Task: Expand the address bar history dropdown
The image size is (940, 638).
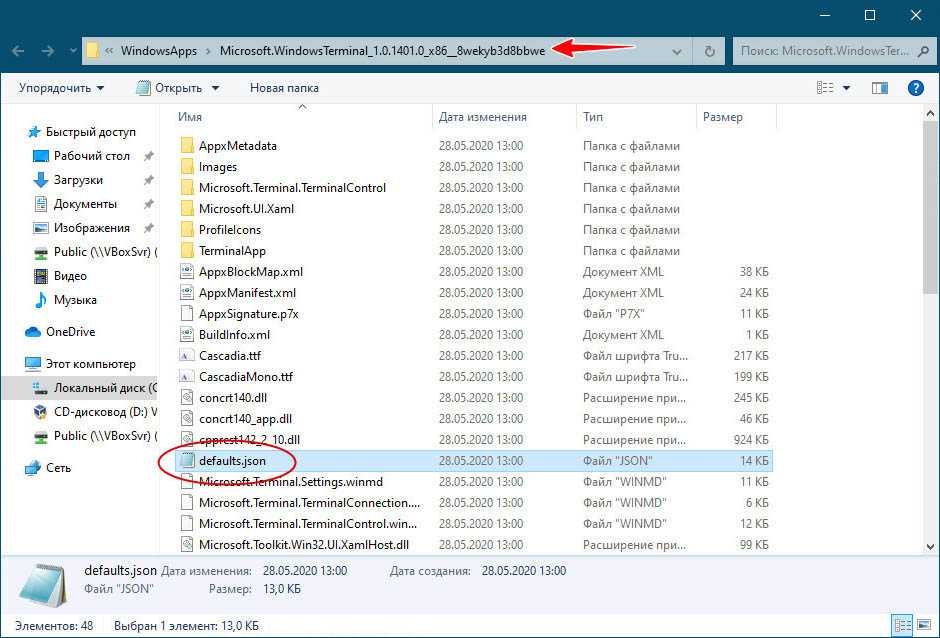Action: click(677, 51)
